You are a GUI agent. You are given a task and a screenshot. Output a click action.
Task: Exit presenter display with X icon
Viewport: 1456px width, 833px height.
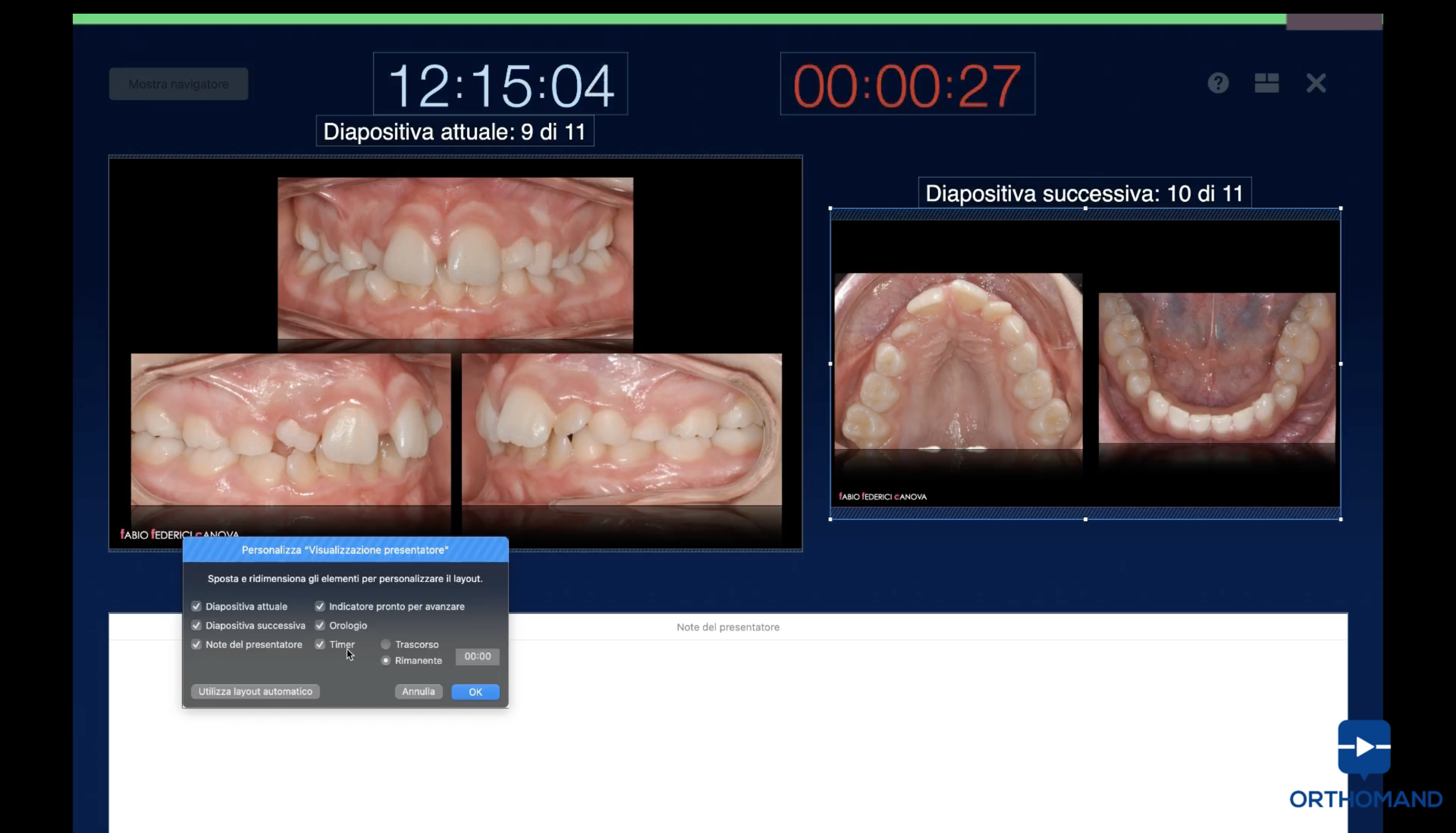pos(1316,84)
